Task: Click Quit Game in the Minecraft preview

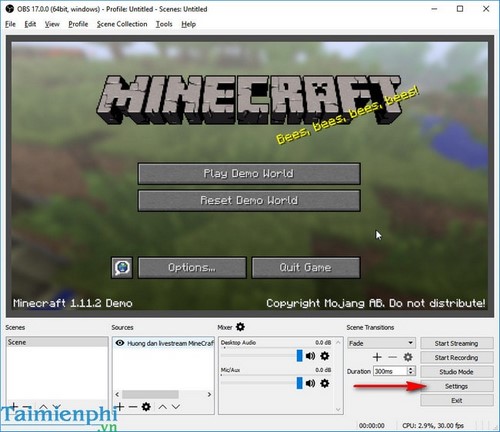Action: [x=306, y=268]
